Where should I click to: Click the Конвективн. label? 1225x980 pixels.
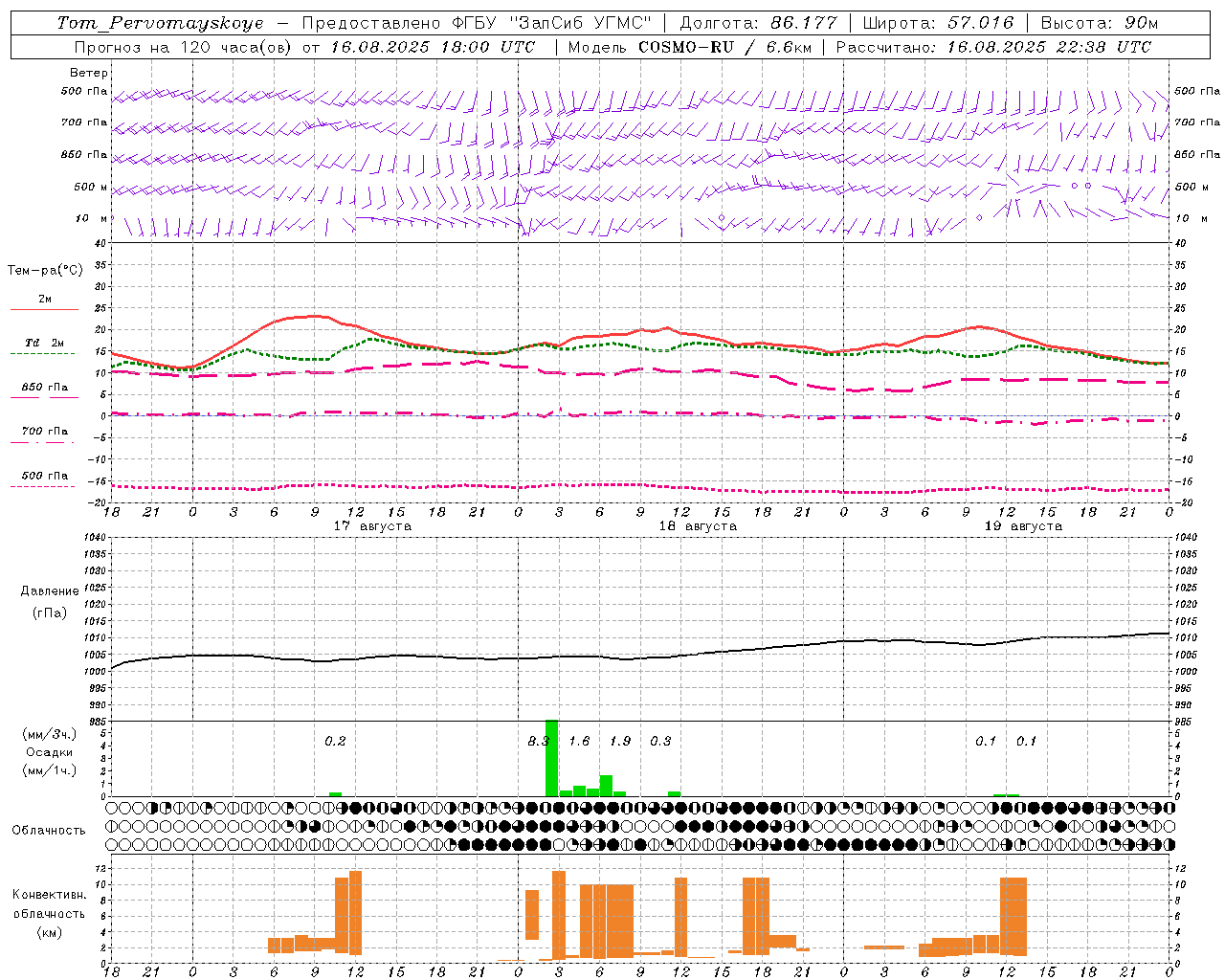49,895
